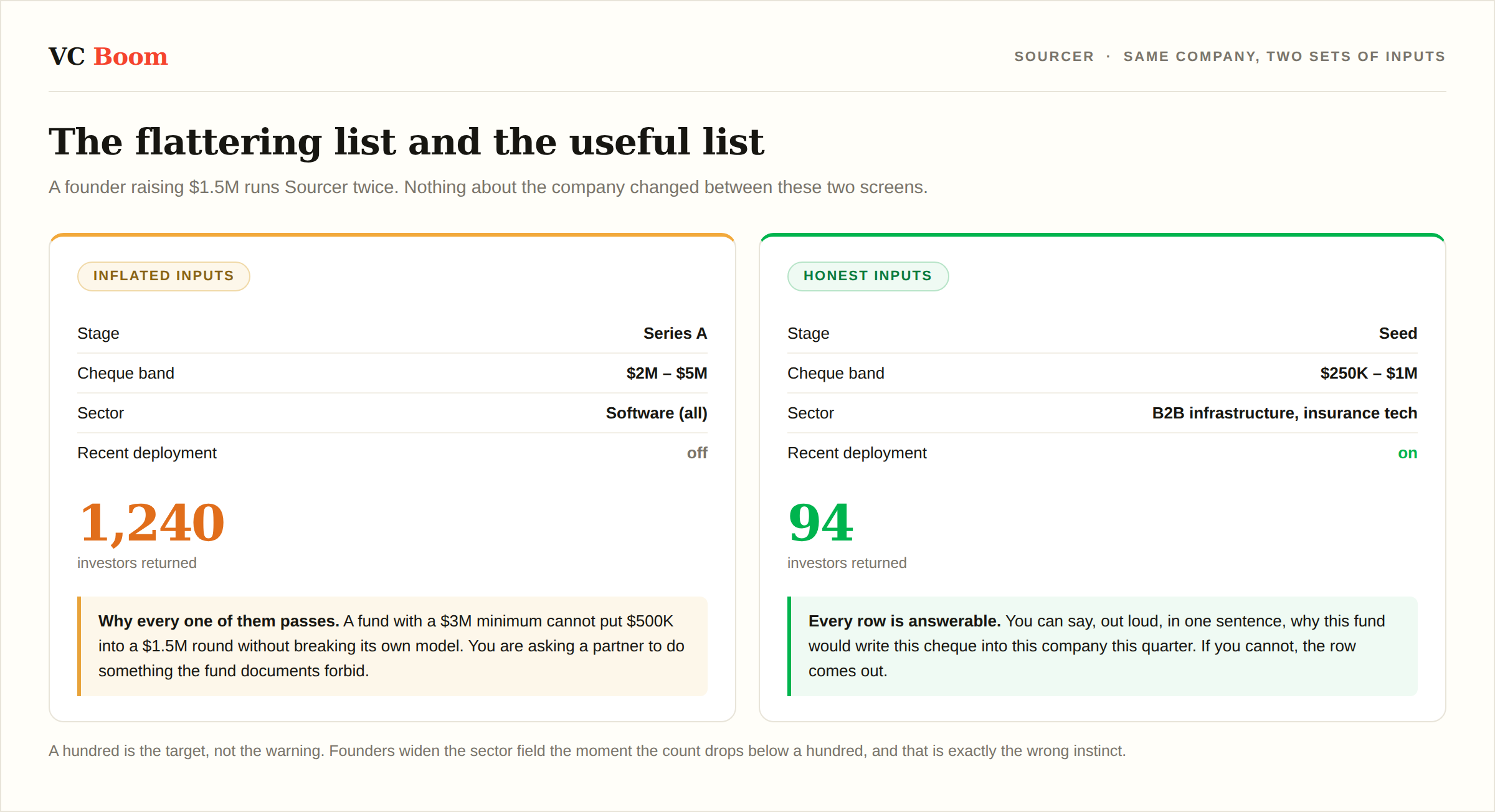Toggle Recent deployment 'off' in inflated card
Viewport: 1495px width, 812px height.
[697, 453]
